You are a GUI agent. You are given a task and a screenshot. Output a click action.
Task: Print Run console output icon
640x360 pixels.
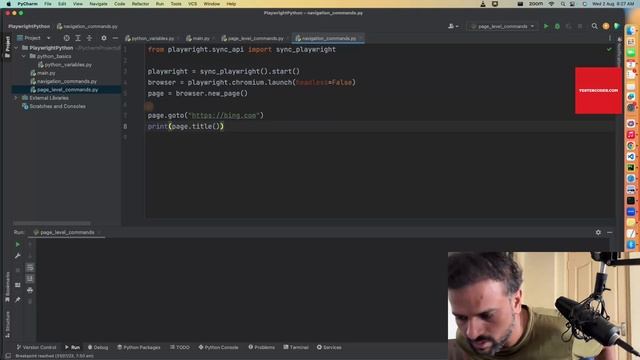point(30,290)
